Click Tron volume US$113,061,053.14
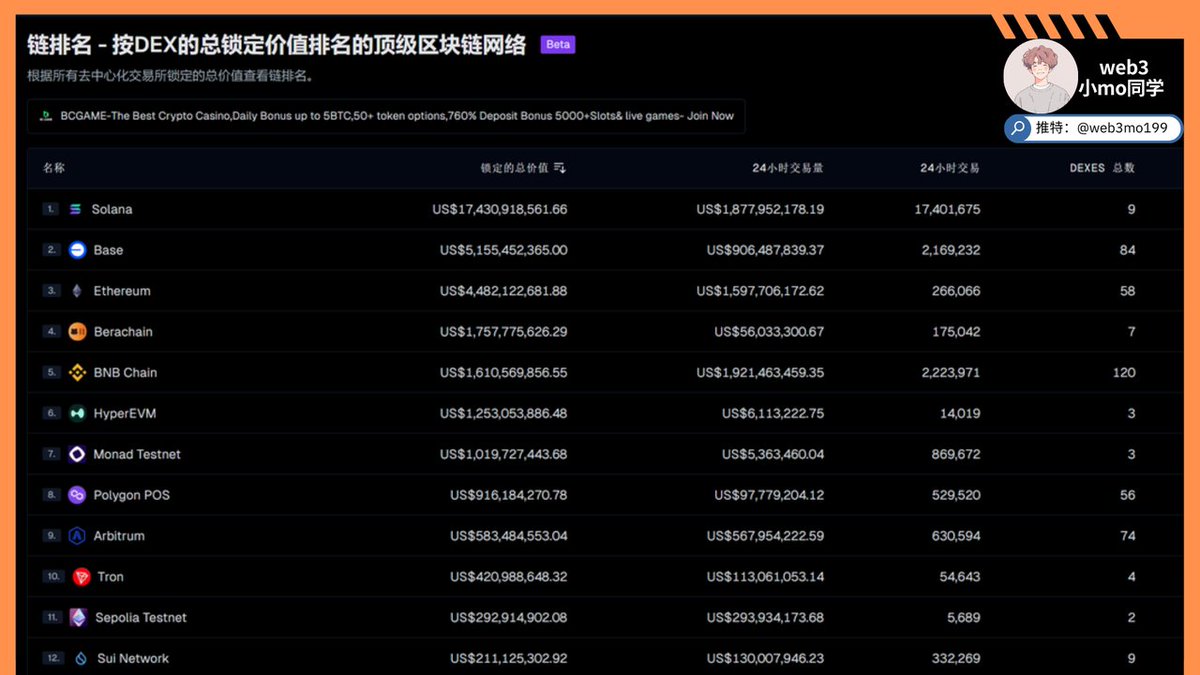This screenshot has width=1200, height=675. 765,577
